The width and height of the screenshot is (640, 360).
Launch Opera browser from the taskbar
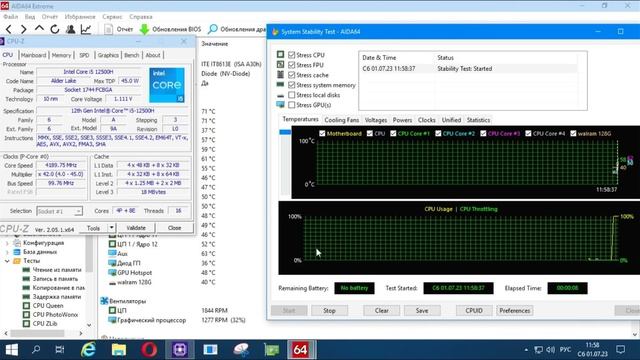coord(149,350)
